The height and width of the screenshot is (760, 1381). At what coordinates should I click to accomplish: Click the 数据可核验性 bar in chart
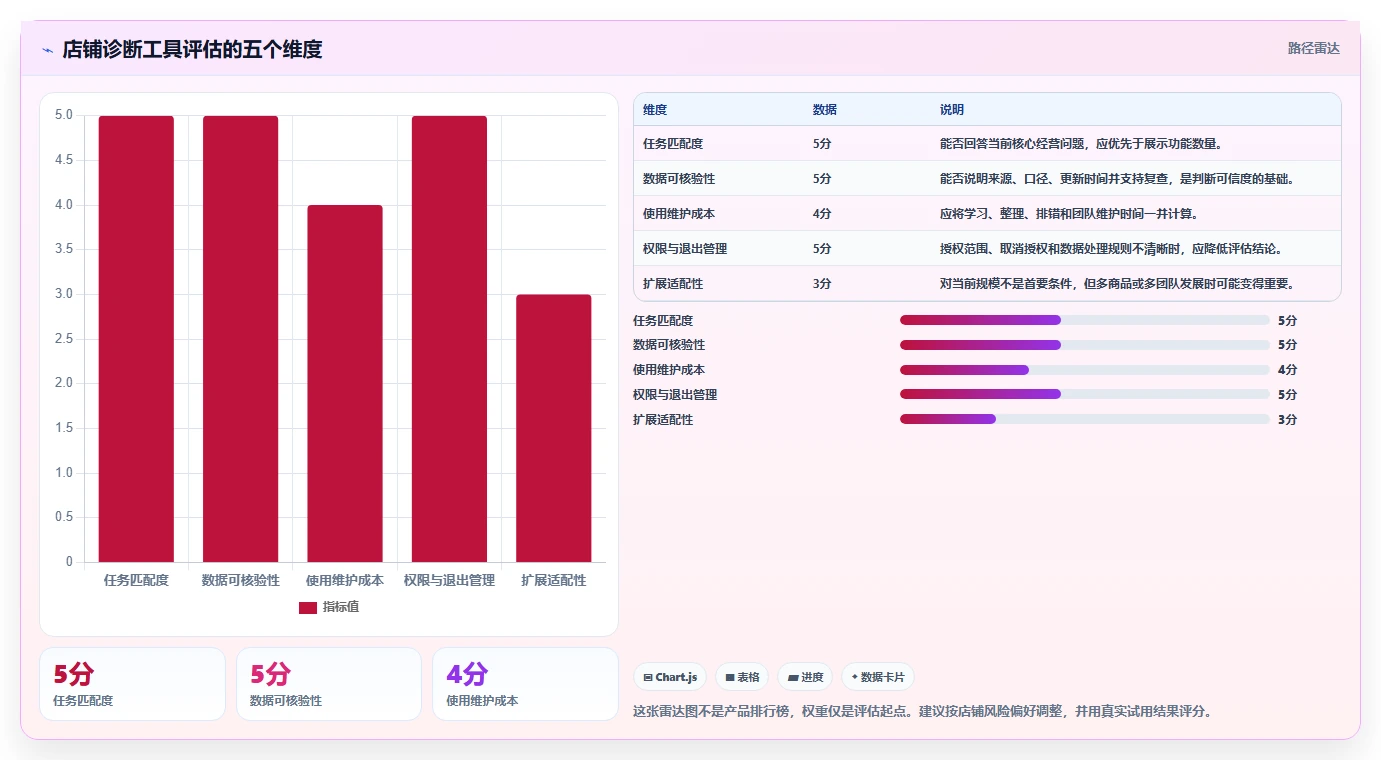pos(240,339)
